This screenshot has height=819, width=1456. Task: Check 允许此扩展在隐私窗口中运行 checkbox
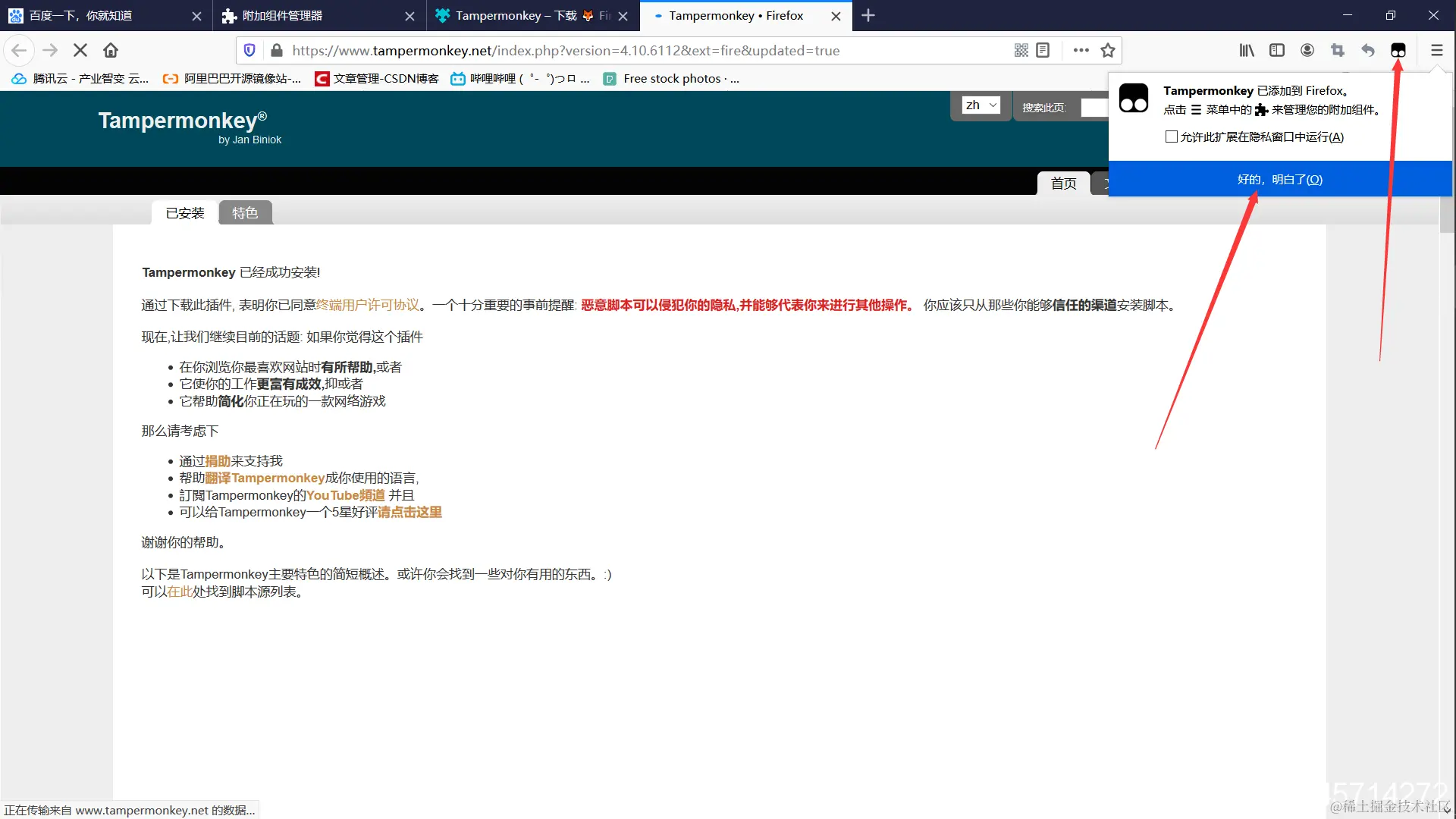point(1172,136)
